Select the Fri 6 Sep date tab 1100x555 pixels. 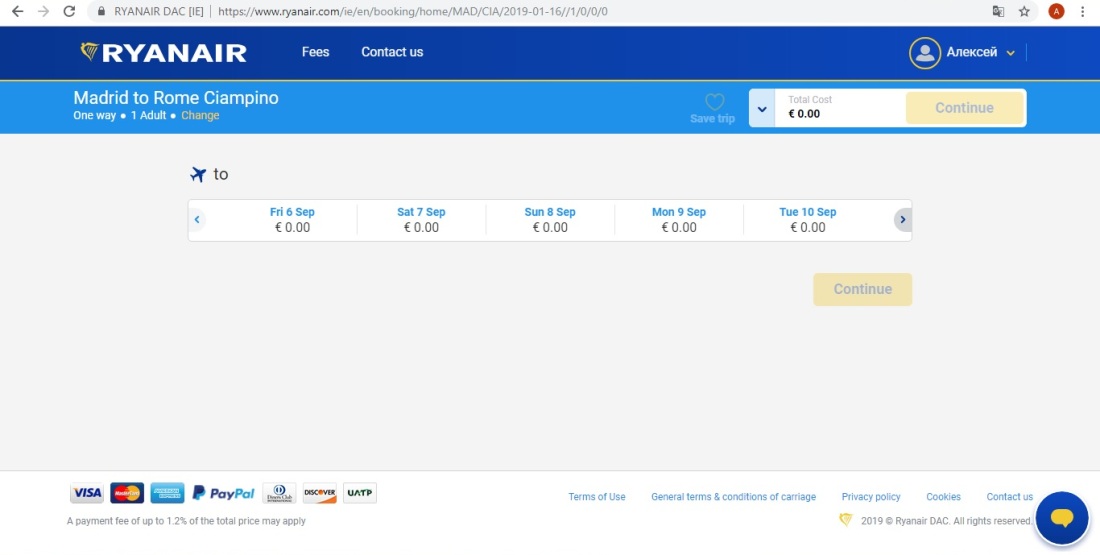293,220
